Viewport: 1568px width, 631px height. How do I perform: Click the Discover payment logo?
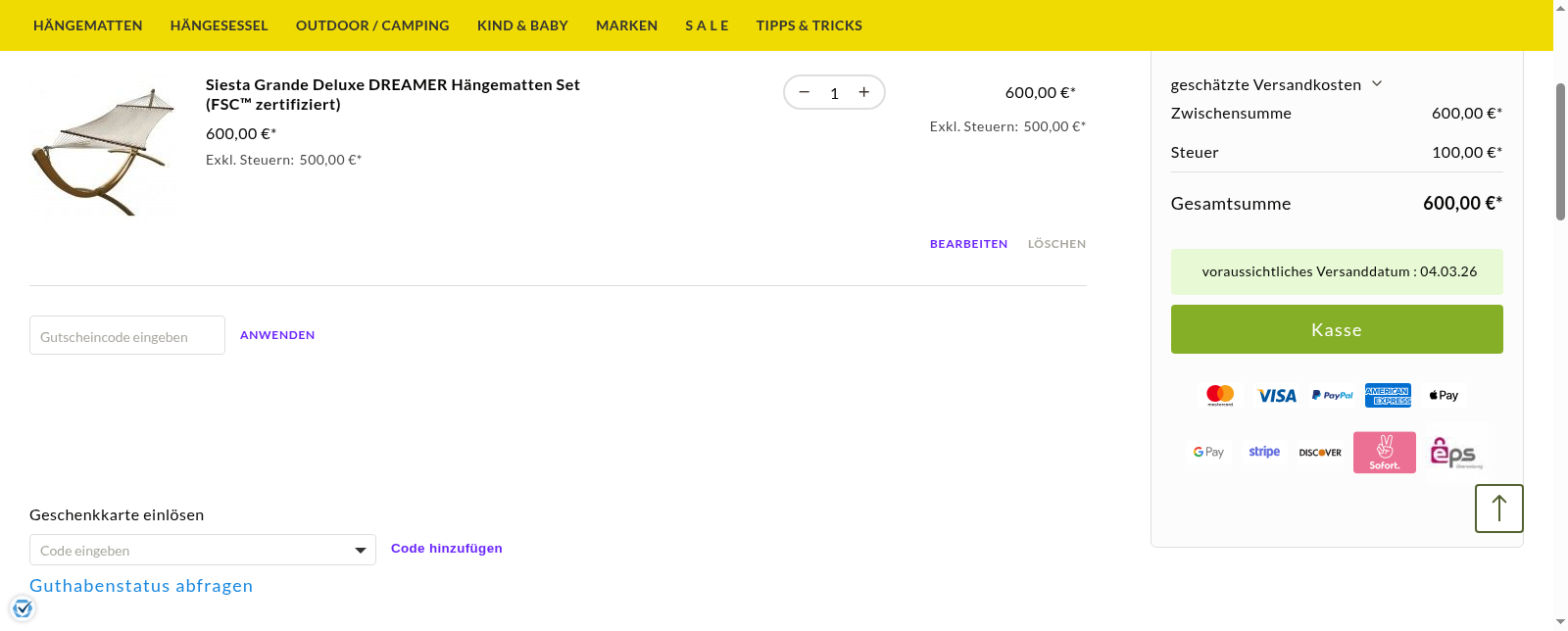coord(1320,453)
